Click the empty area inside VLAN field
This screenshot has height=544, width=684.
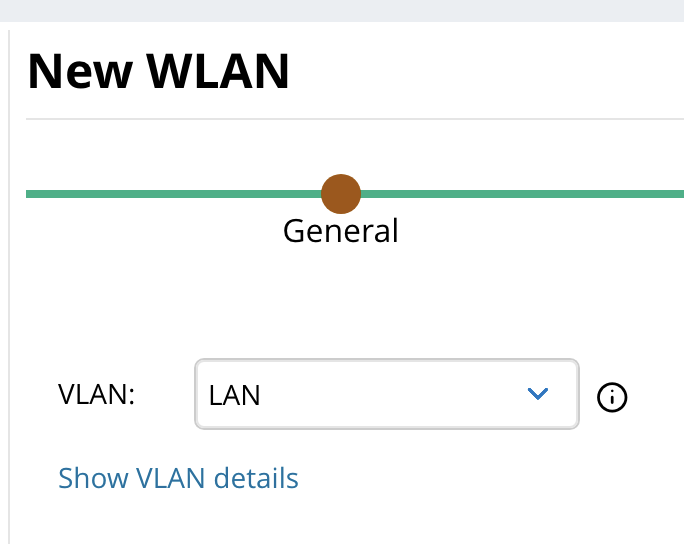(x=400, y=395)
